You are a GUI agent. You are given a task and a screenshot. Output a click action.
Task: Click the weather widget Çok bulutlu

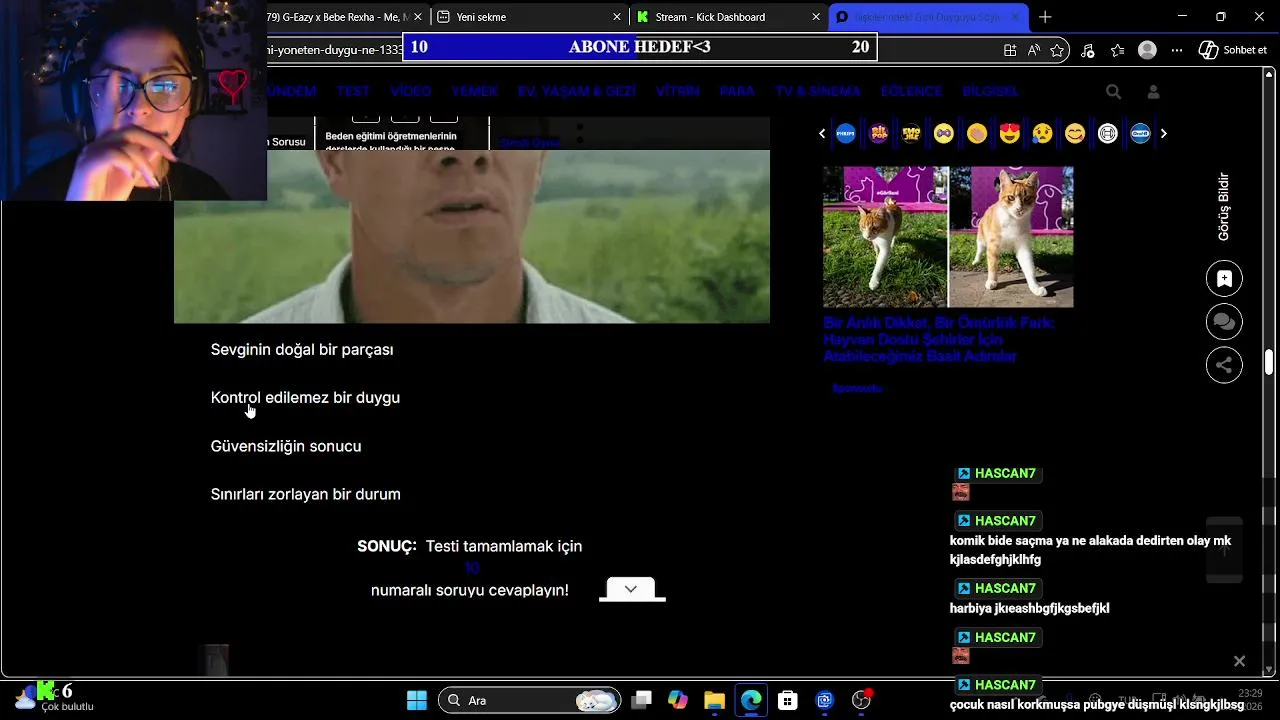[55, 698]
